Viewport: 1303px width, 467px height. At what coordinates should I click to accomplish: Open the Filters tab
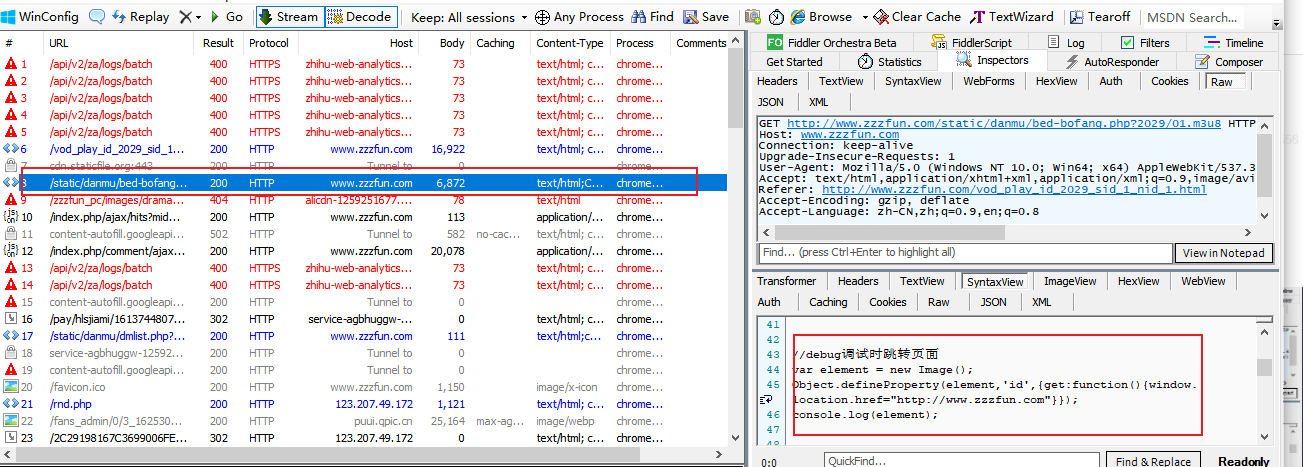[1145, 43]
